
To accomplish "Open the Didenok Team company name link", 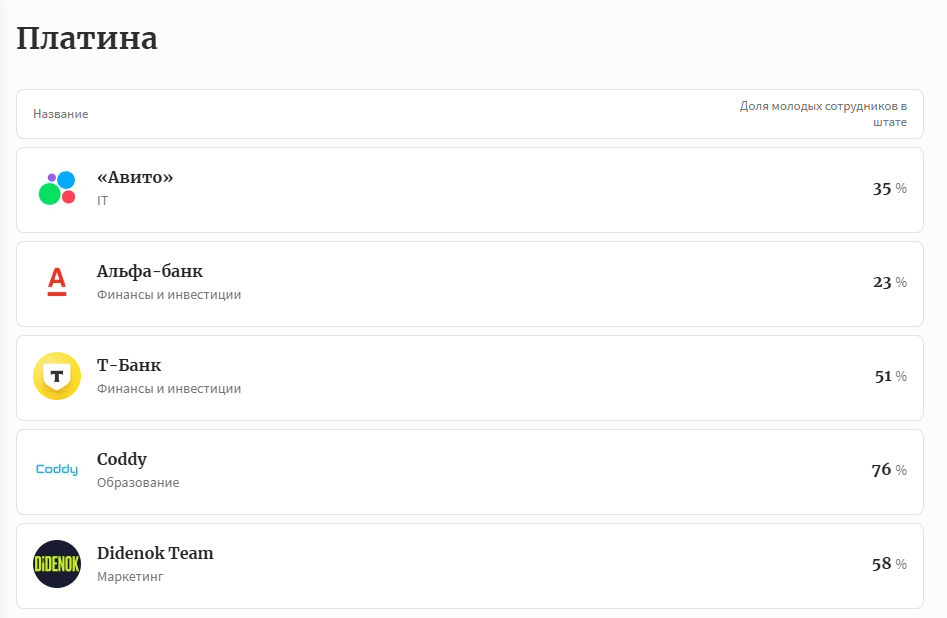I will tap(155, 553).
